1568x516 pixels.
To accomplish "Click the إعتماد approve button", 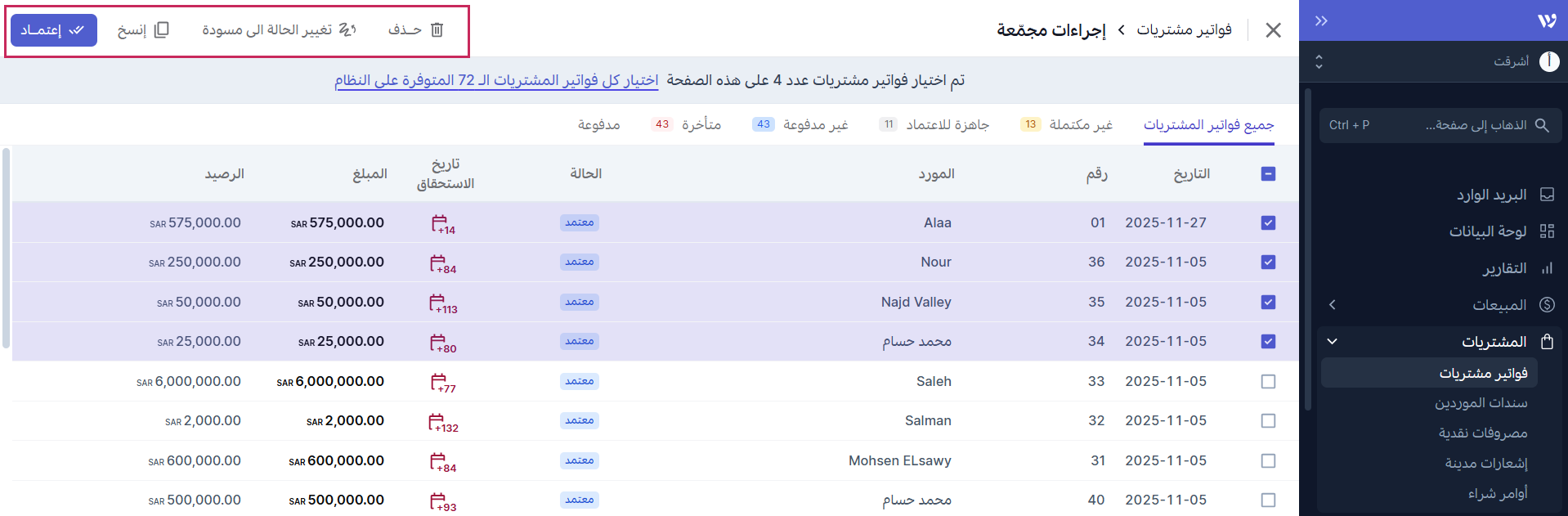I will pyautogui.click(x=53, y=30).
